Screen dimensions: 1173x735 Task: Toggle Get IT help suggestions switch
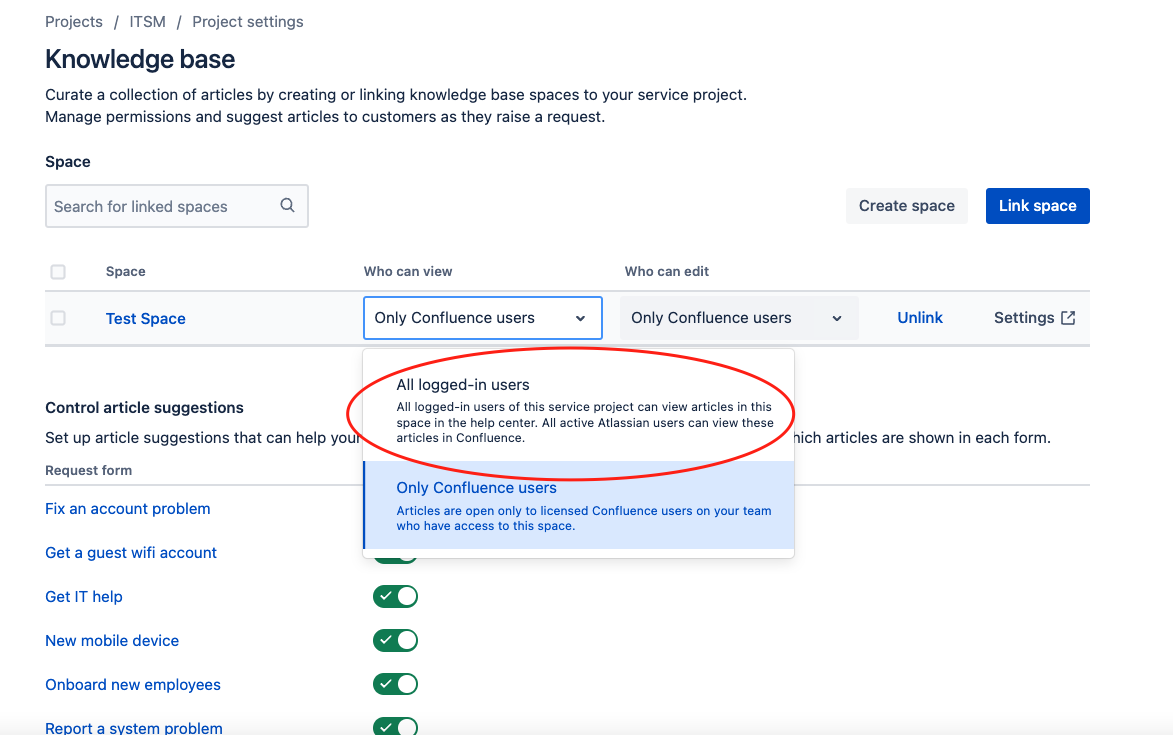tap(395, 597)
